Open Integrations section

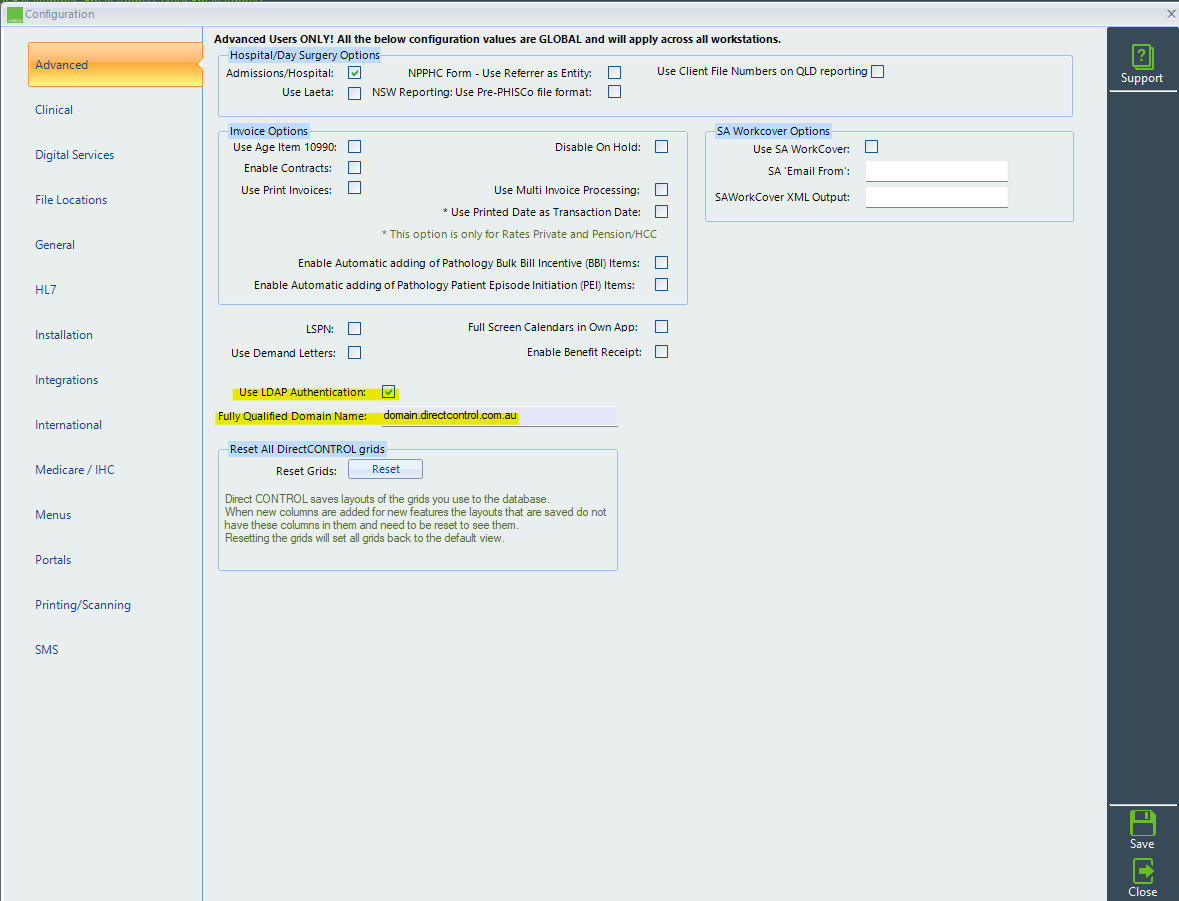[x=66, y=380]
